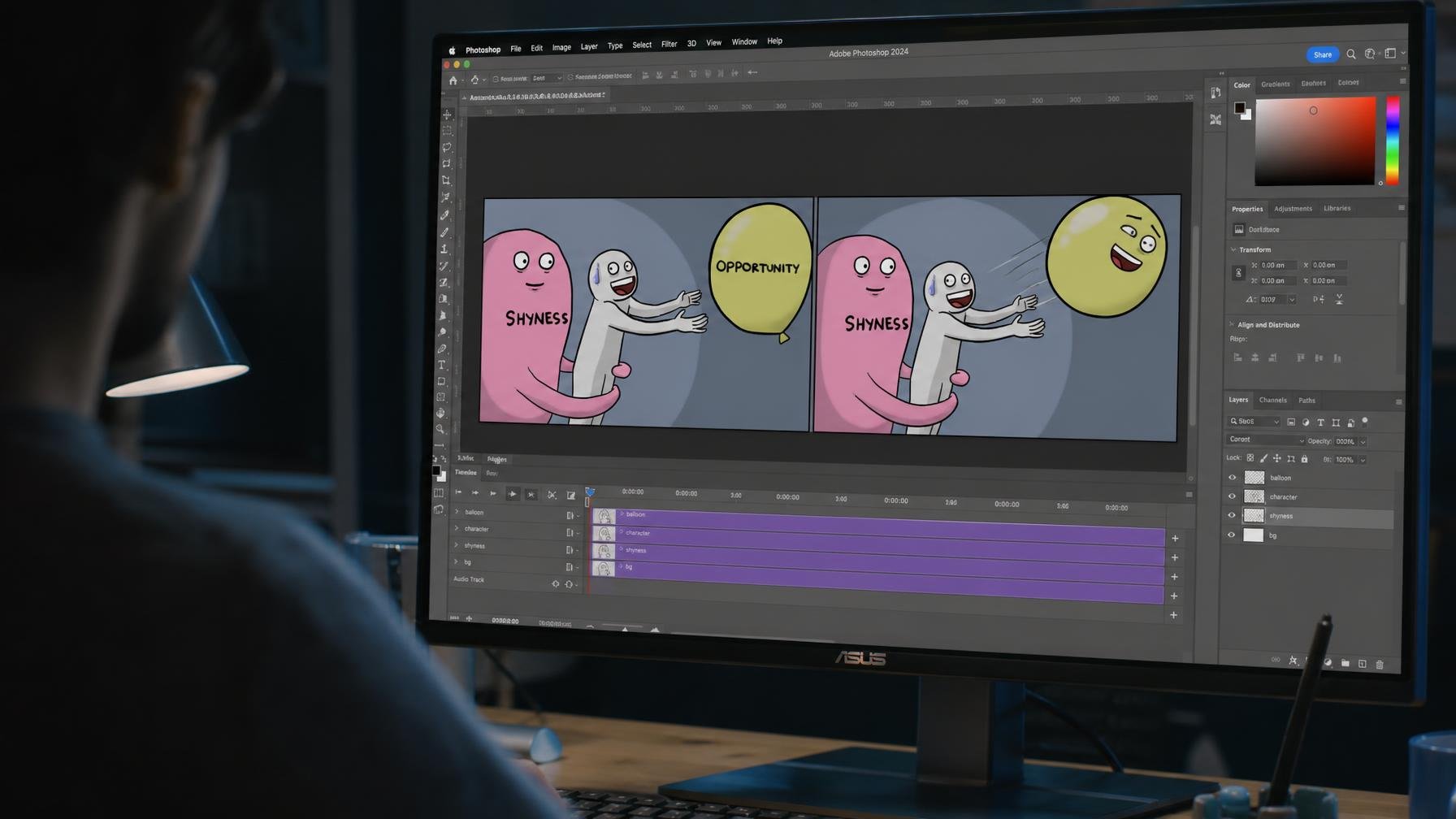This screenshot has height=819, width=1456.
Task: Add a layer style using fx icon
Action: click(1293, 661)
